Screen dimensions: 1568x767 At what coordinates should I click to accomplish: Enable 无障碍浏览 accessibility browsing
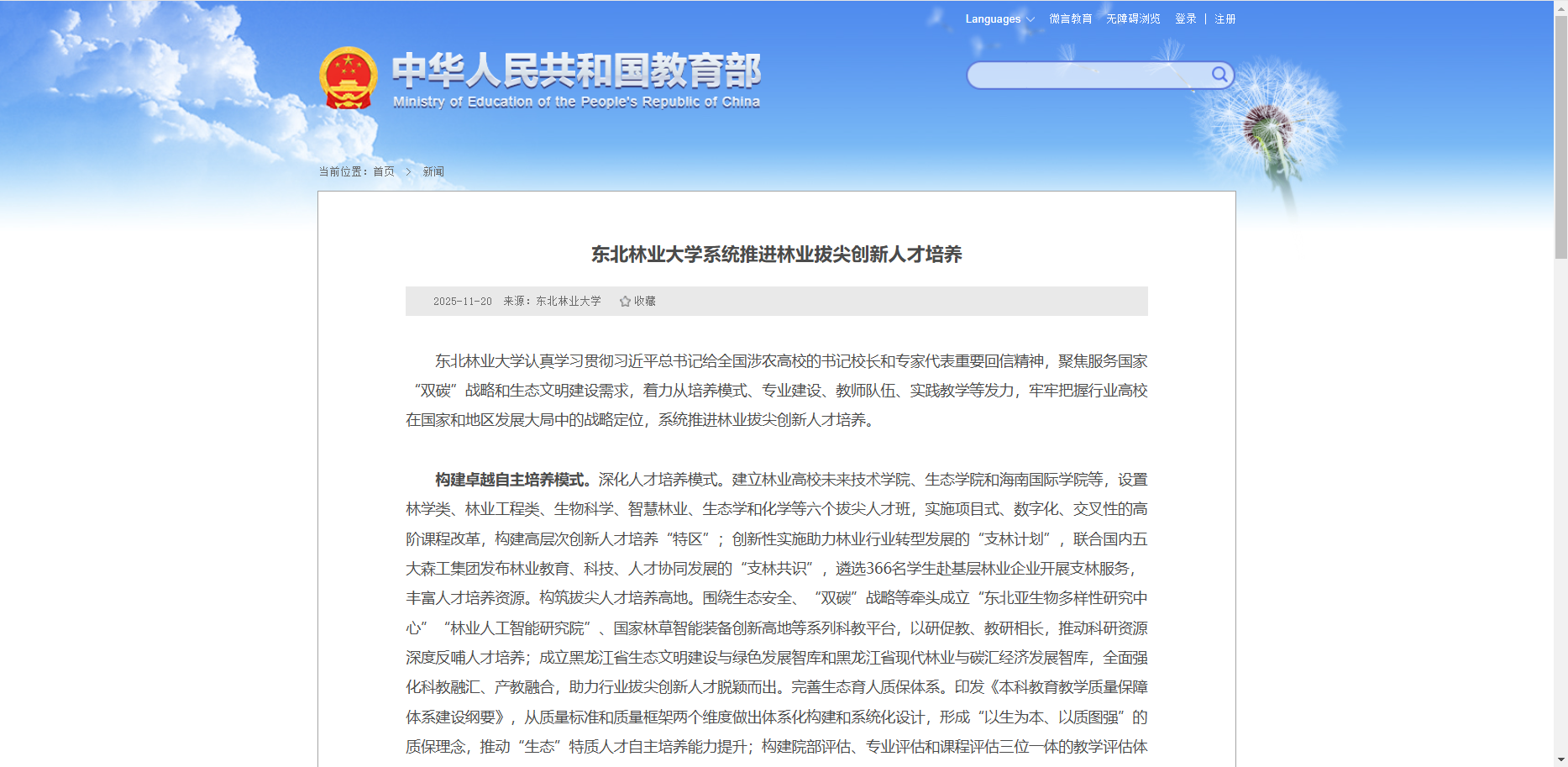pos(1133,19)
